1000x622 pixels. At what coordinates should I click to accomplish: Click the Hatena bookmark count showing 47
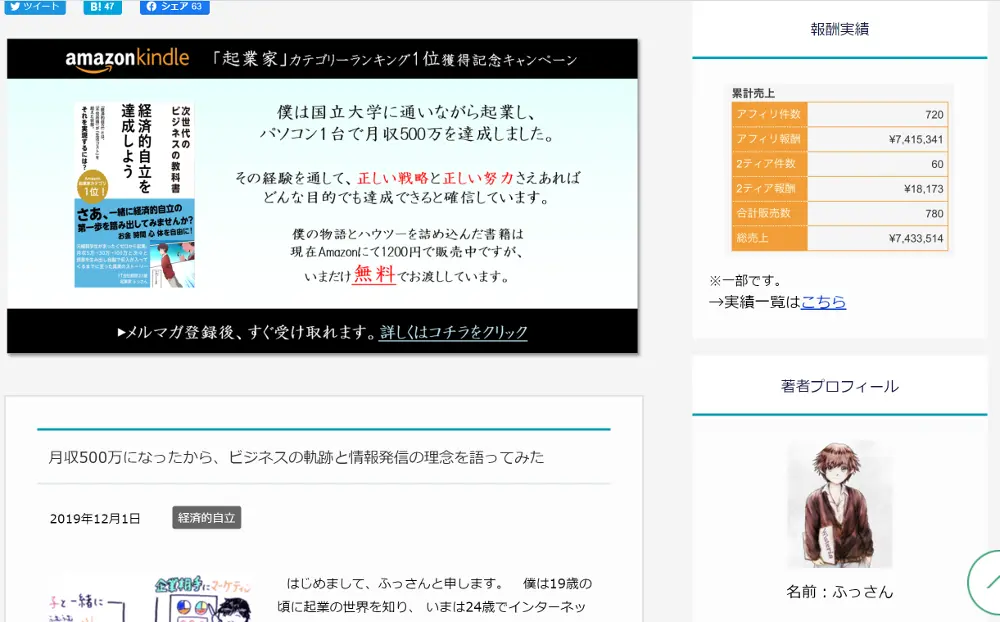108,7
